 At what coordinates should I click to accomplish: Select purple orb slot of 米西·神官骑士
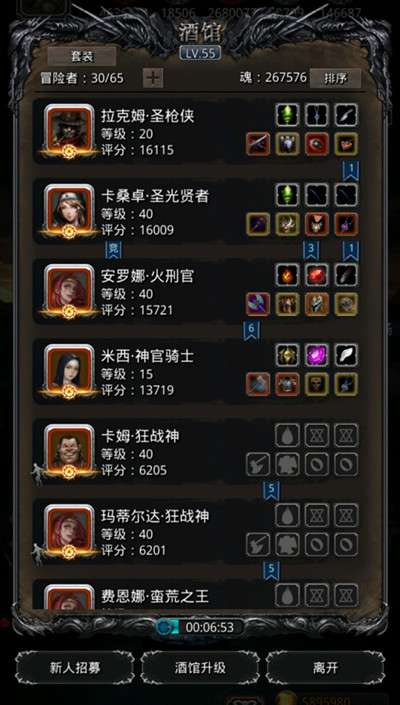coord(317,355)
